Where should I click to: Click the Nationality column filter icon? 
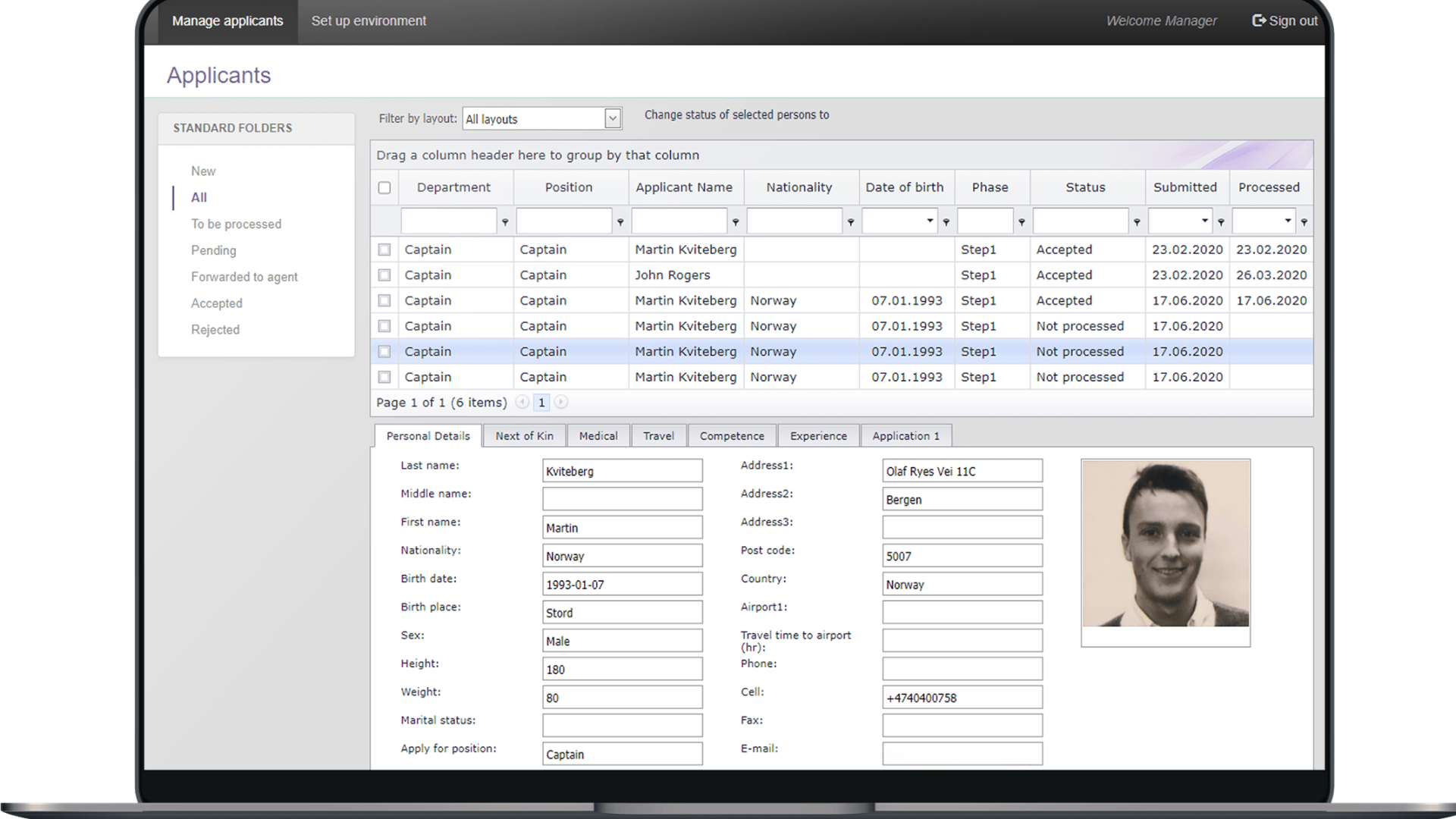click(851, 222)
